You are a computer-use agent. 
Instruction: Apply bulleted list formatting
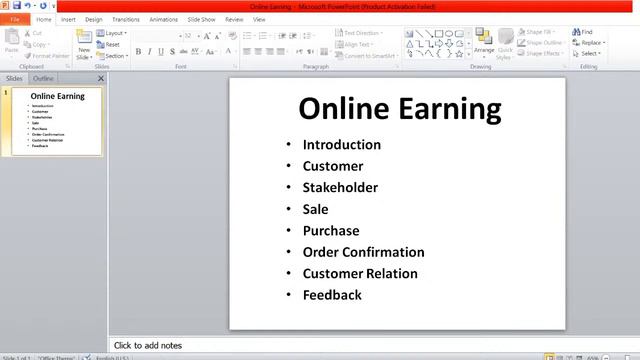247,36
